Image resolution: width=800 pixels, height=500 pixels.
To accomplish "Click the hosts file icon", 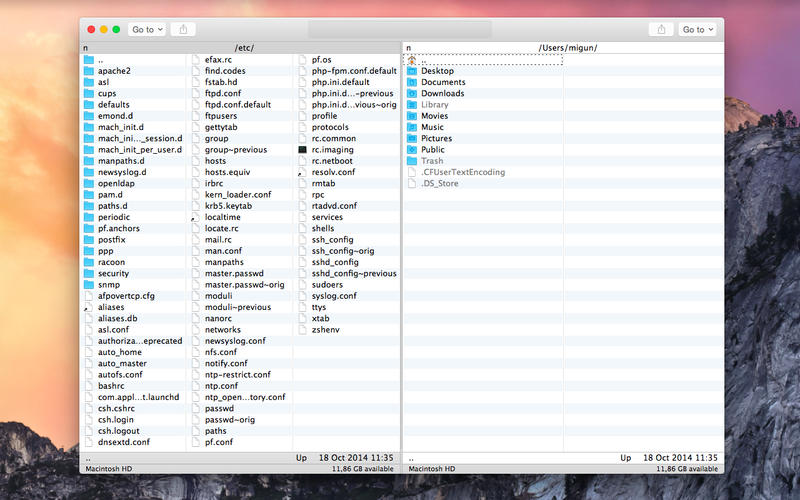I will click(x=195, y=161).
